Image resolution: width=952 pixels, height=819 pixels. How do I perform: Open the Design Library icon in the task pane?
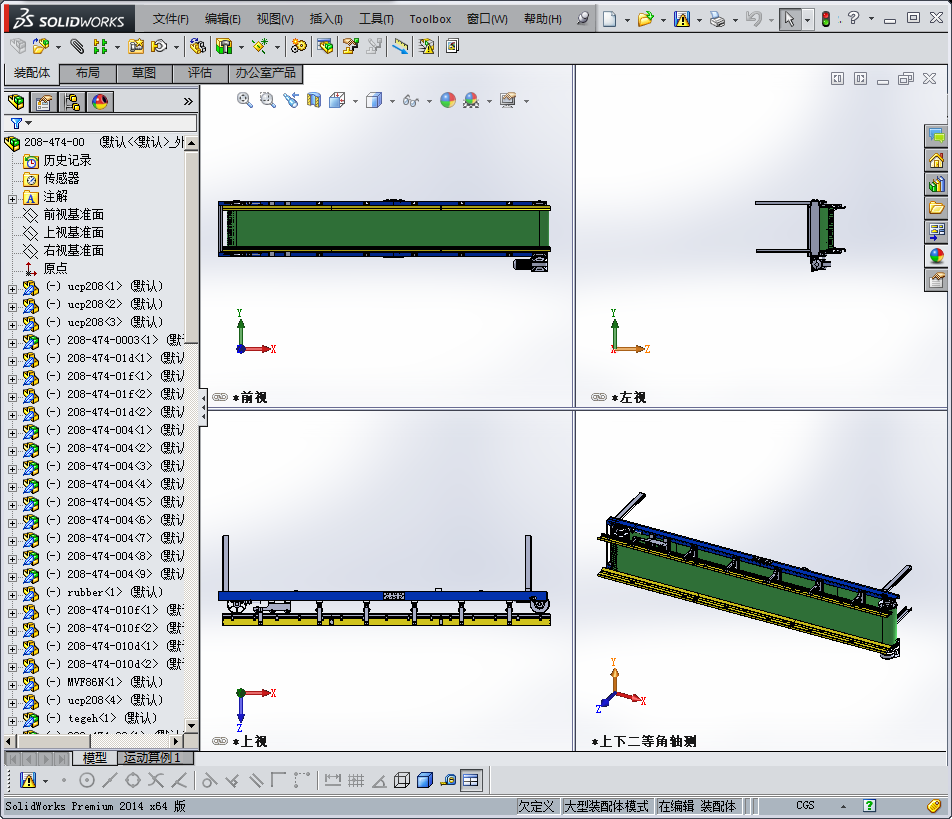click(x=937, y=184)
